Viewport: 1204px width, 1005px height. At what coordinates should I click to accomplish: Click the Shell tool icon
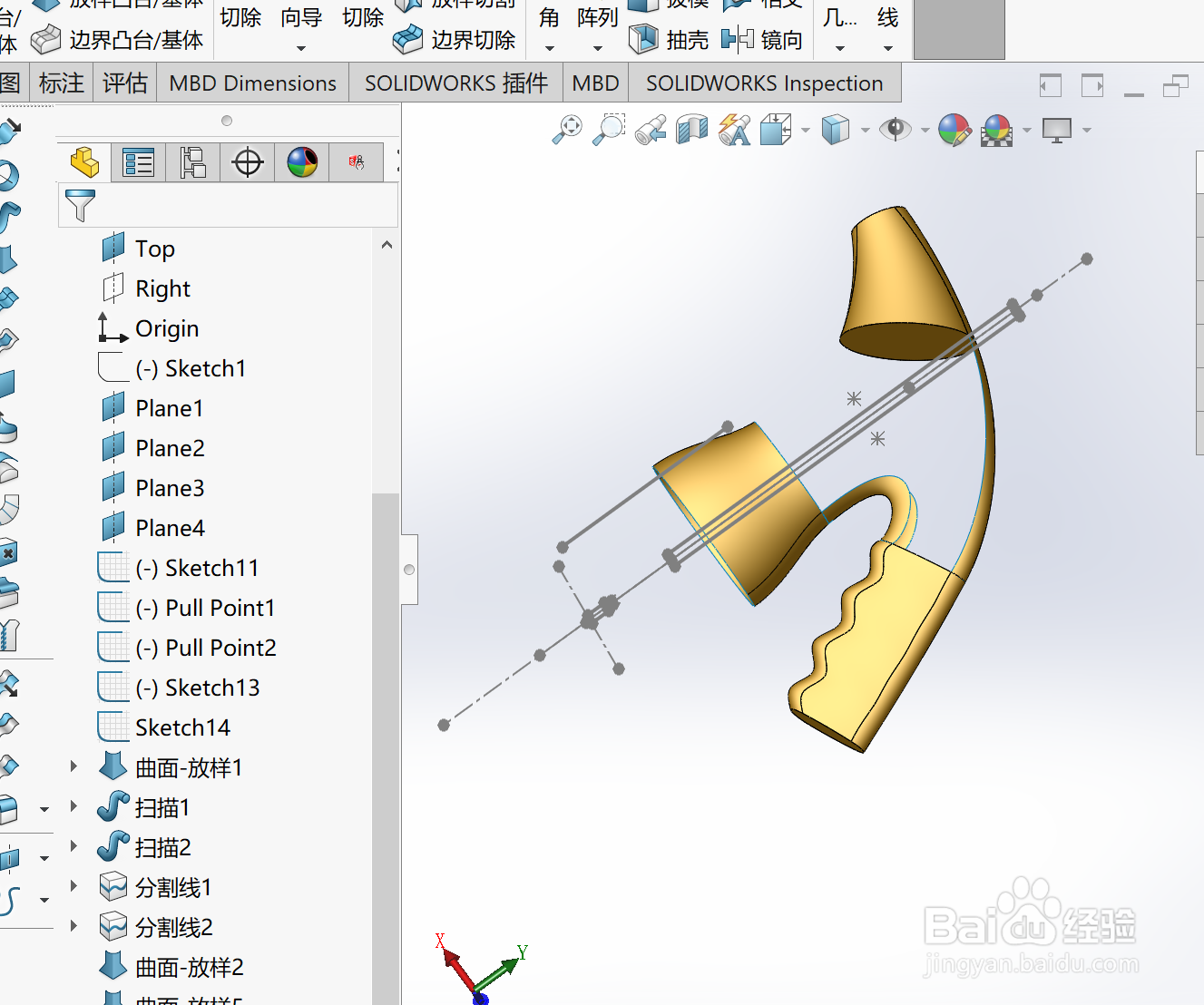[x=643, y=39]
